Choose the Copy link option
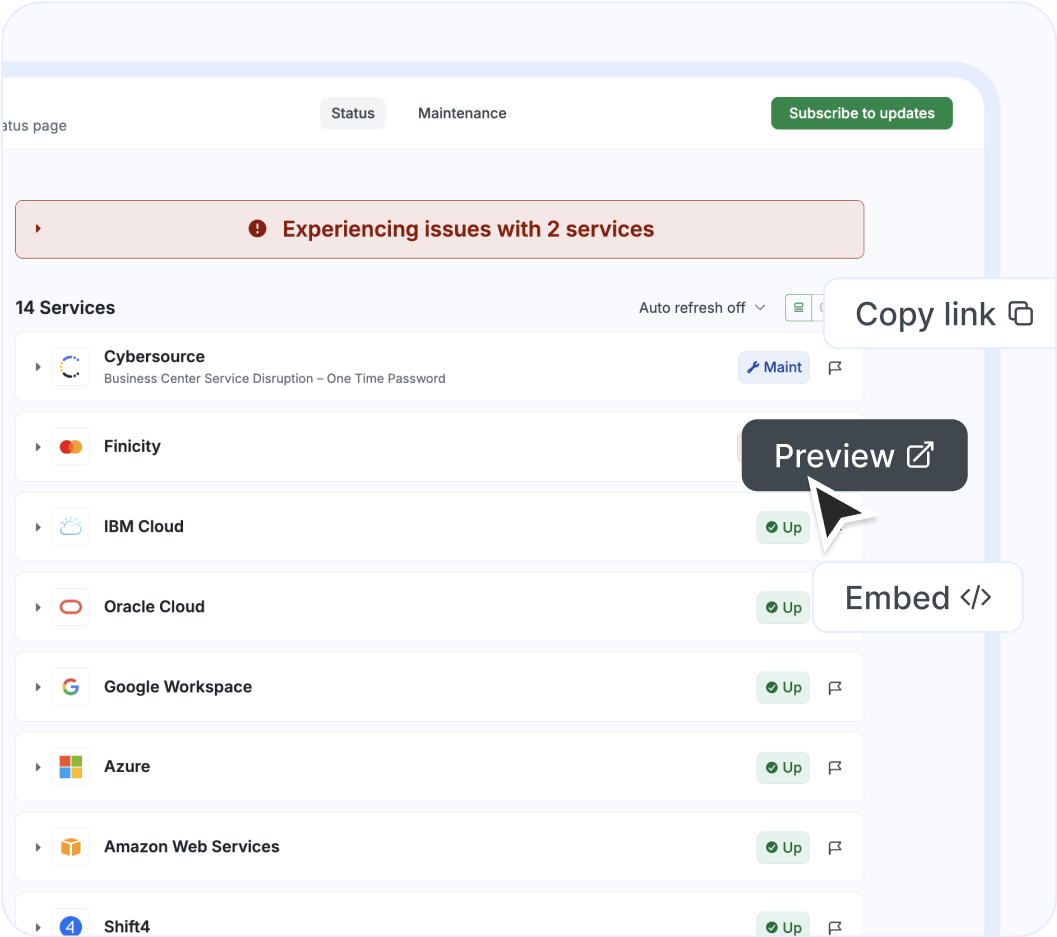This screenshot has height=937, width=1057. [940, 314]
